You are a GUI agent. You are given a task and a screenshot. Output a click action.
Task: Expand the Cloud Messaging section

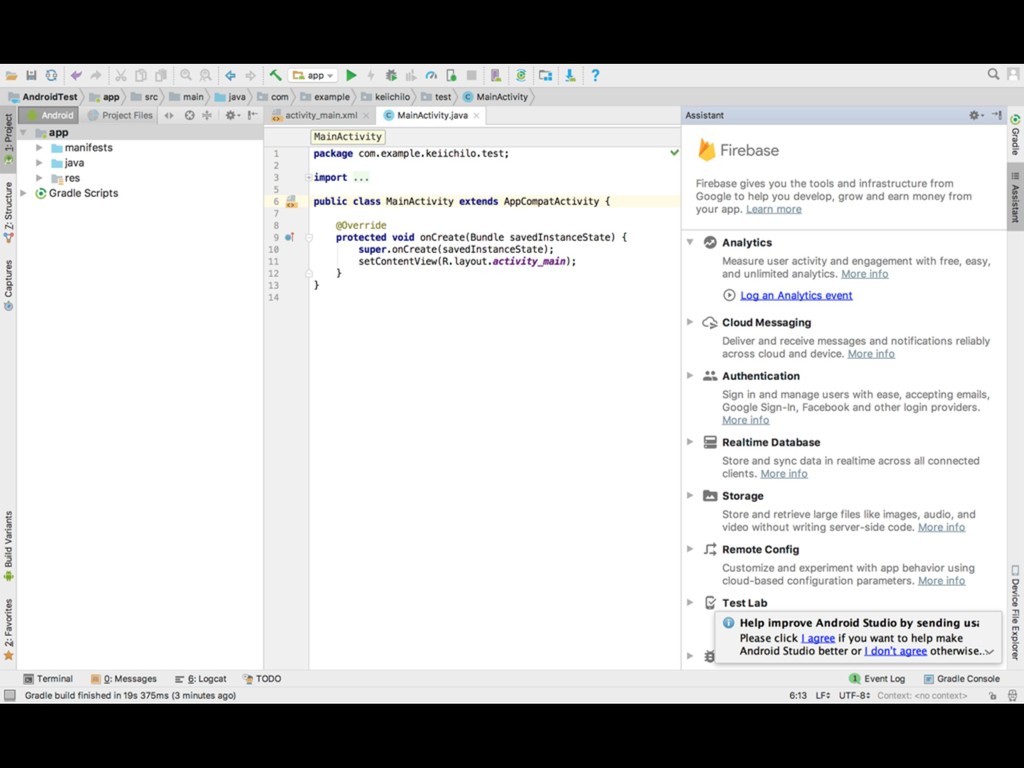690,322
